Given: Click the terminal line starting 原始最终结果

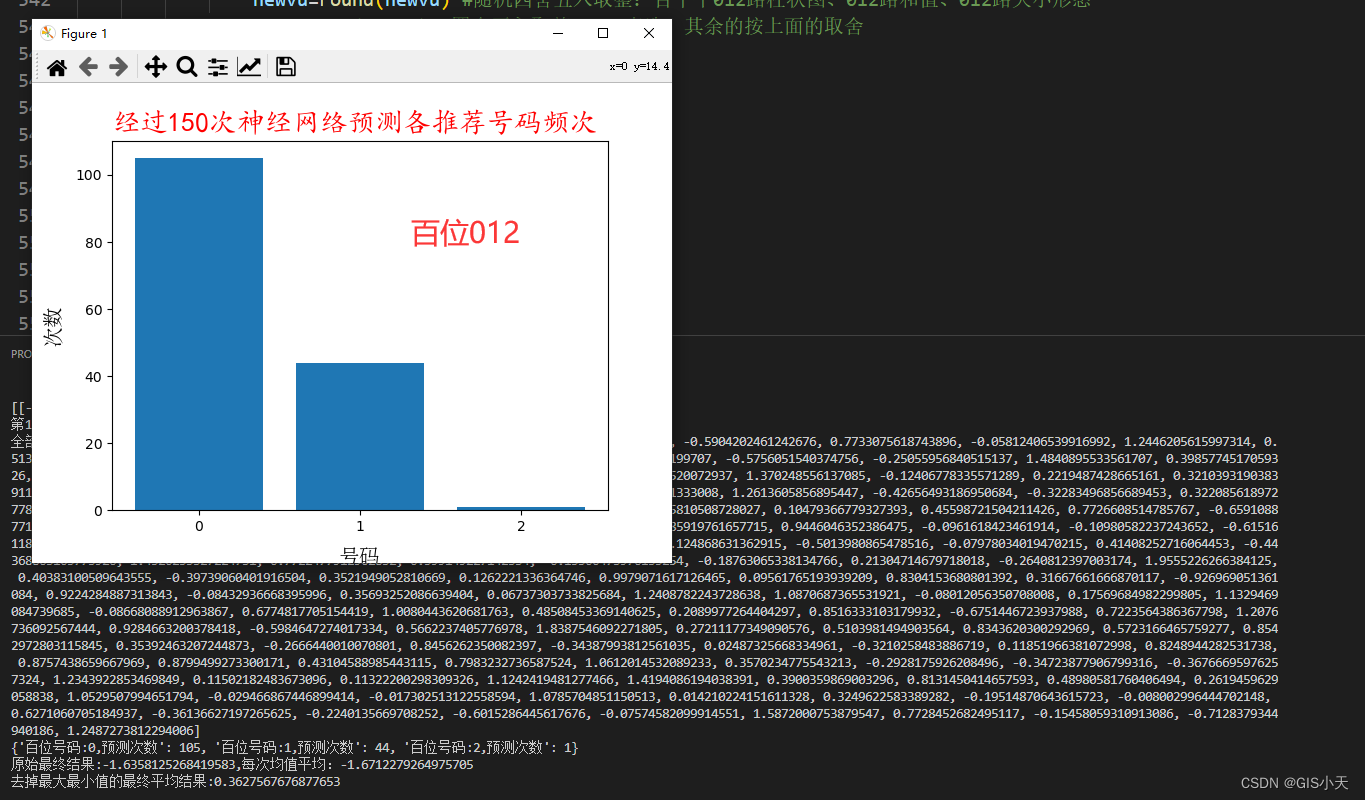Looking at the screenshot, I should (x=242, y=764).
